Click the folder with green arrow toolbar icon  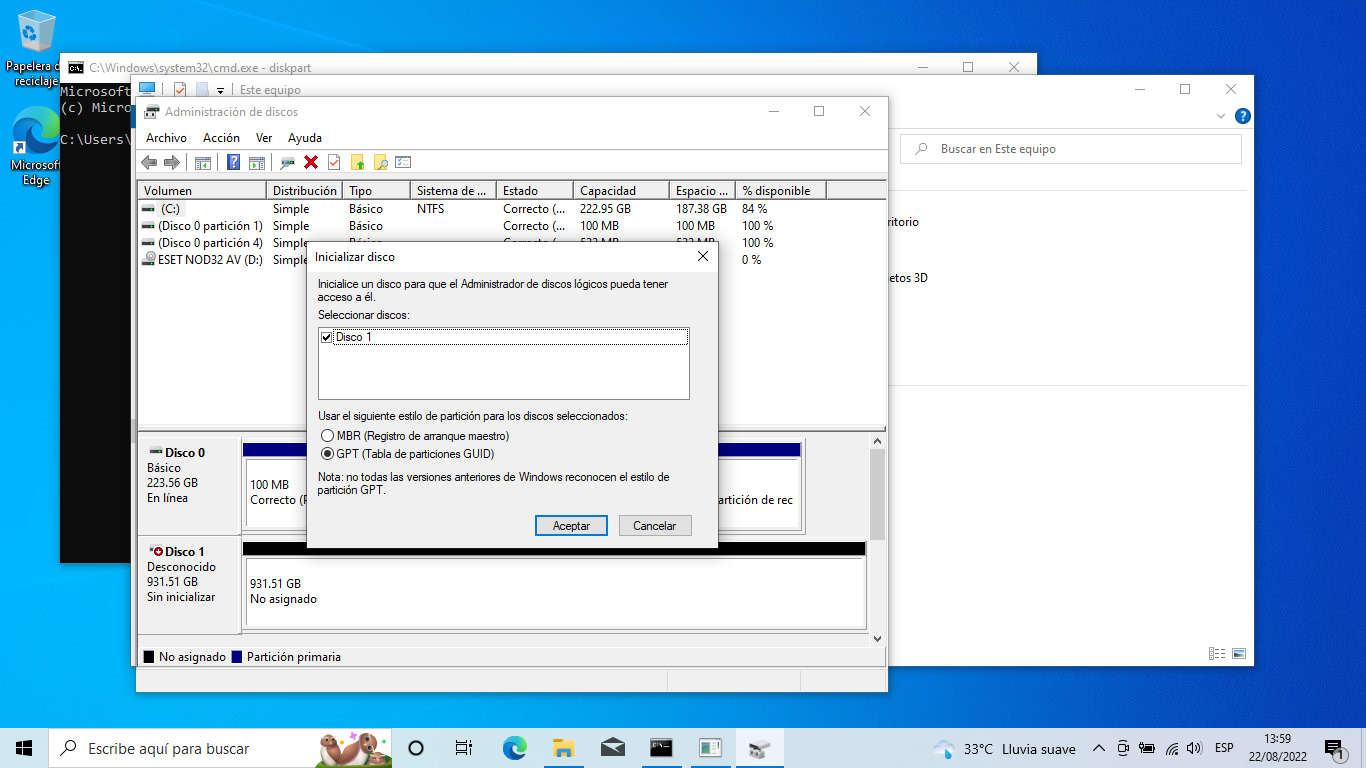point(357,162)
